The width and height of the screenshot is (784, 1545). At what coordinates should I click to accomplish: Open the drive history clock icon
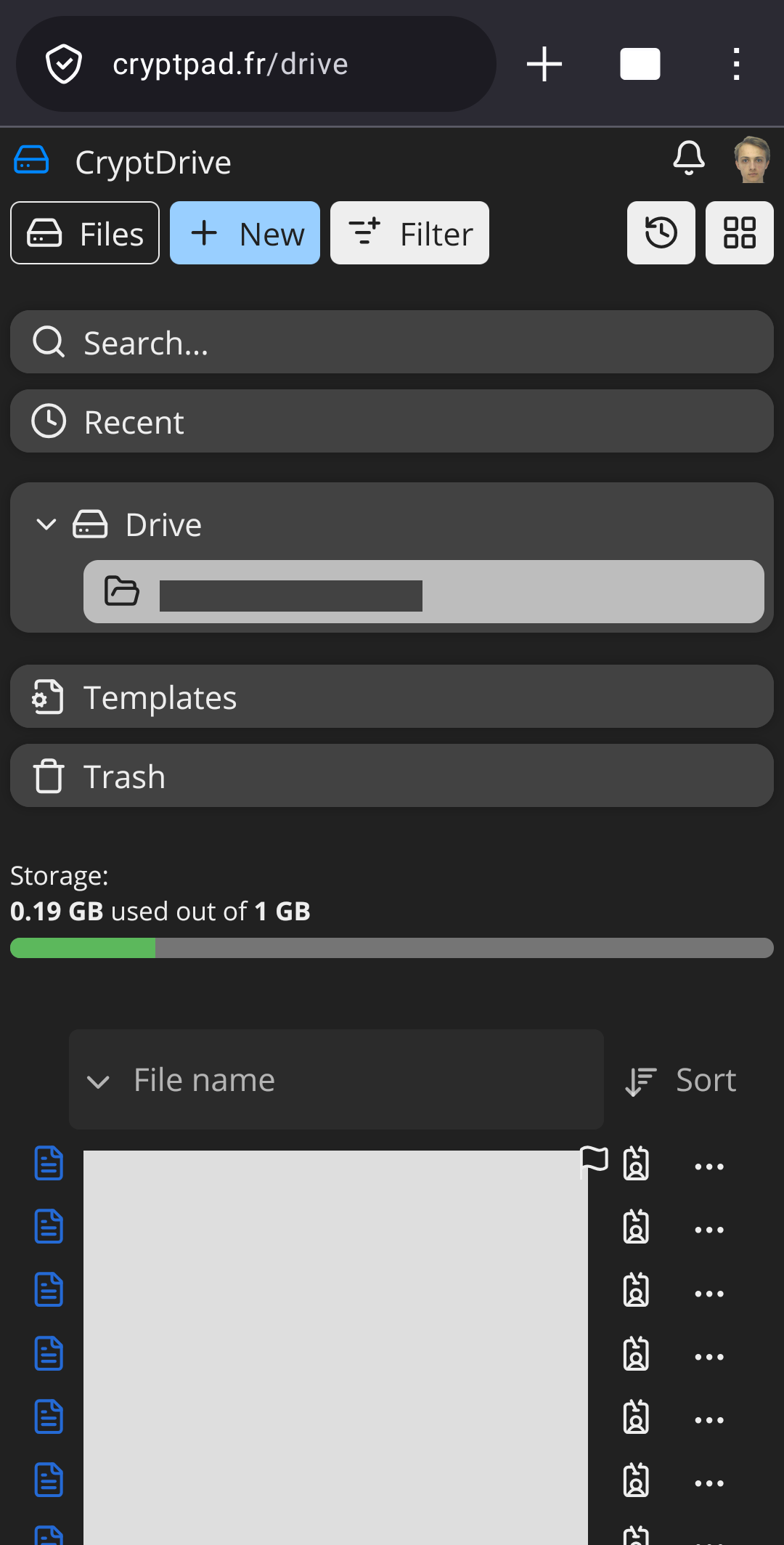[661, 233]
